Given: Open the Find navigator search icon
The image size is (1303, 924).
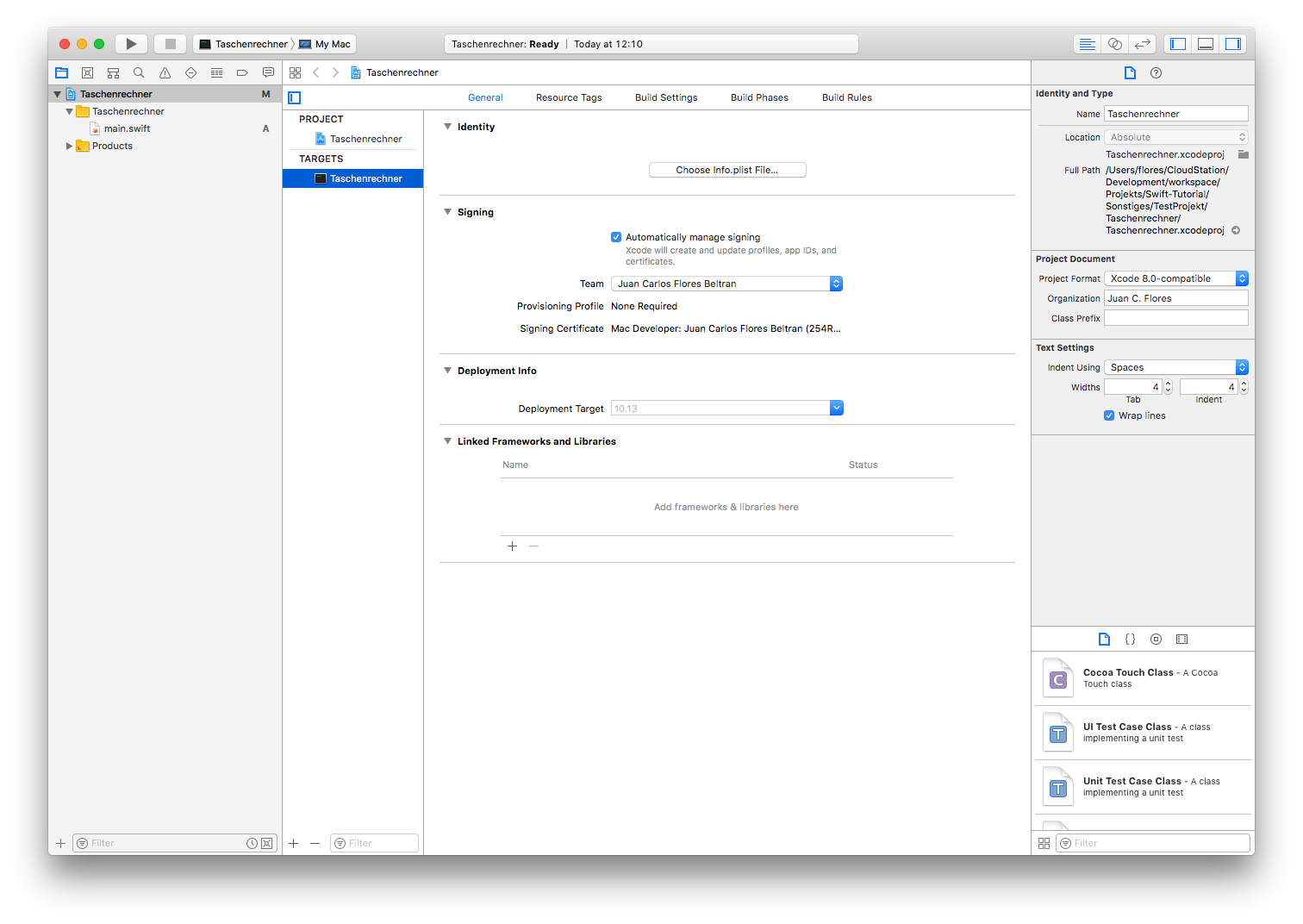Looking at the screenshot, I should 139,72.
